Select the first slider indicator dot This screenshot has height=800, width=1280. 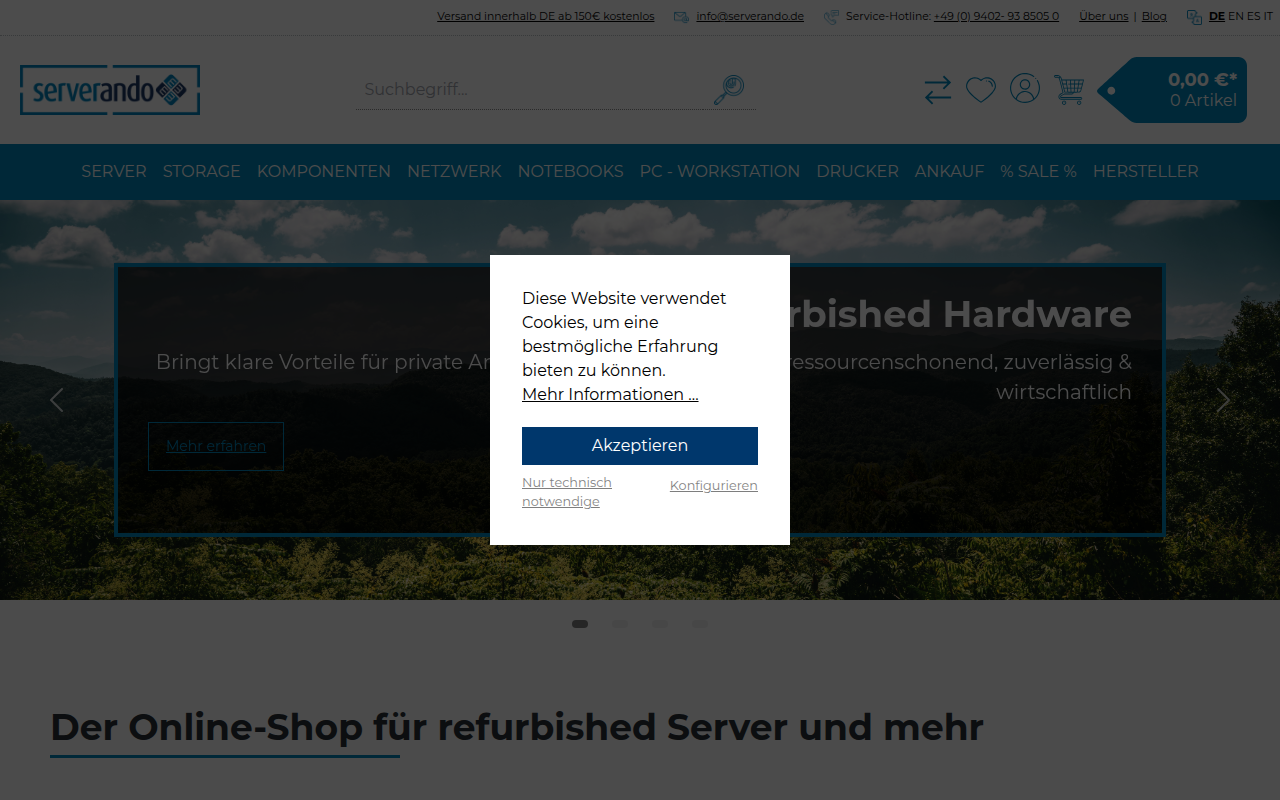[580, 624]
